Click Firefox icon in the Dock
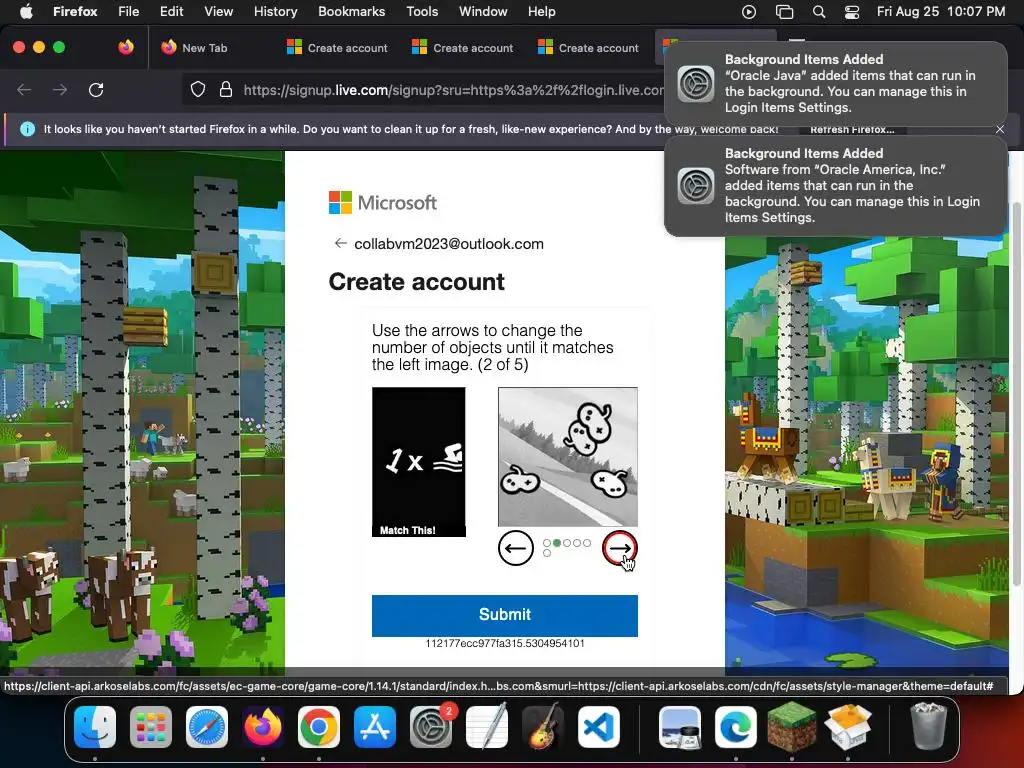This screenshot has height=768, width=1024. click(263, 727)
